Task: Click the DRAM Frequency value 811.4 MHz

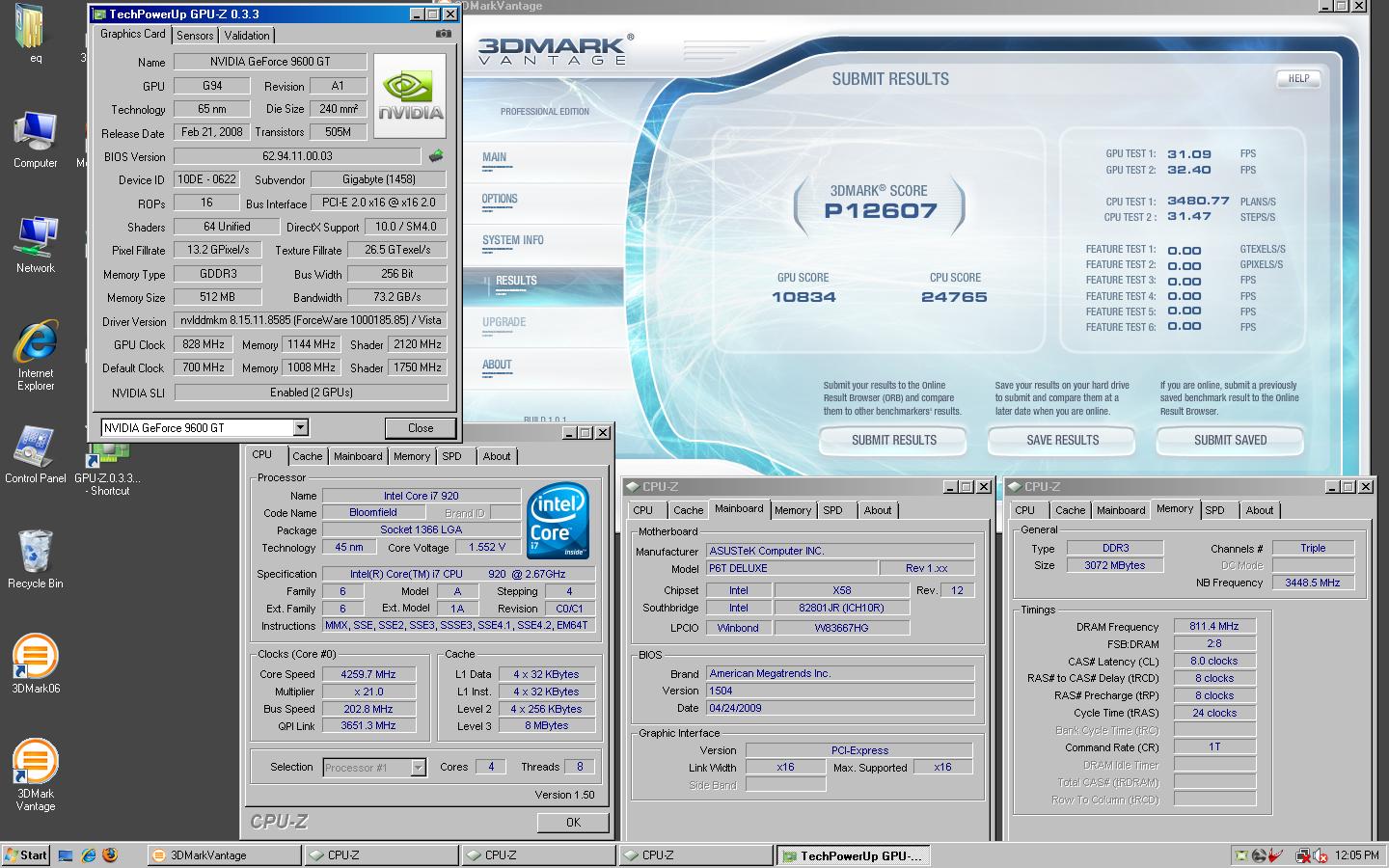Action: pyautogui.click(x=1214, y=627)
